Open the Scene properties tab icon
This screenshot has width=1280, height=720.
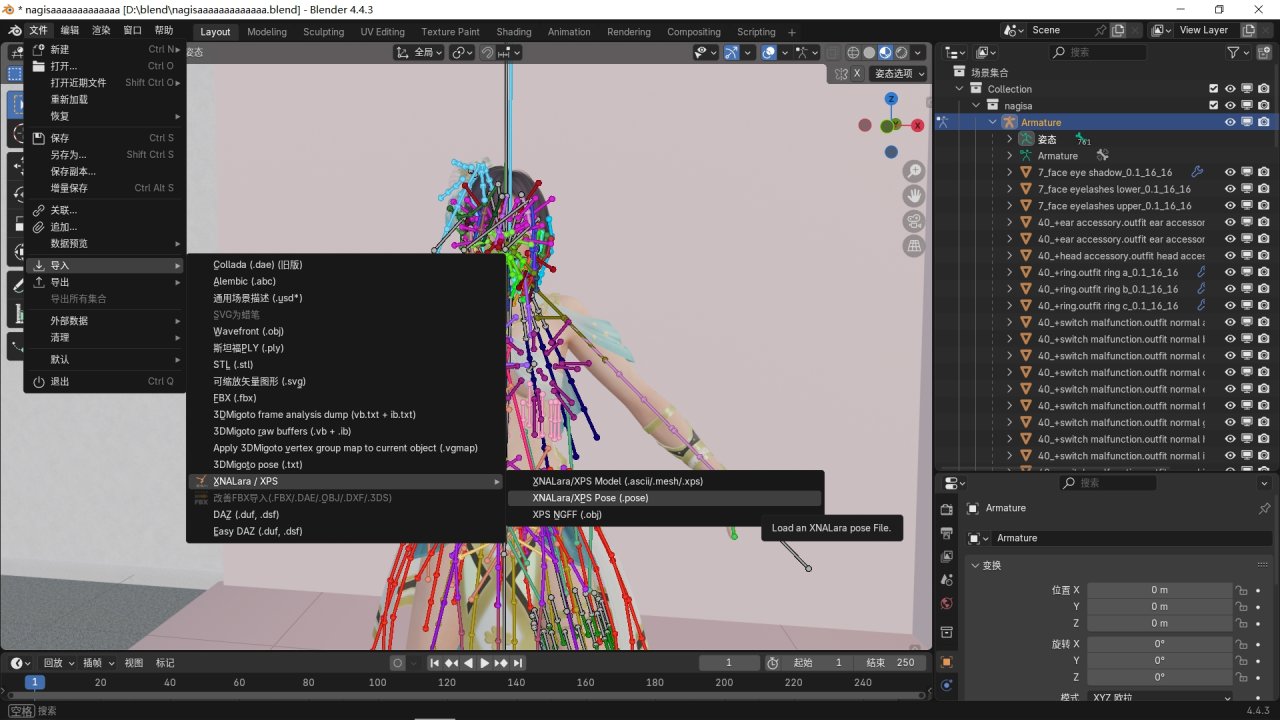click(x=946, y=580)
